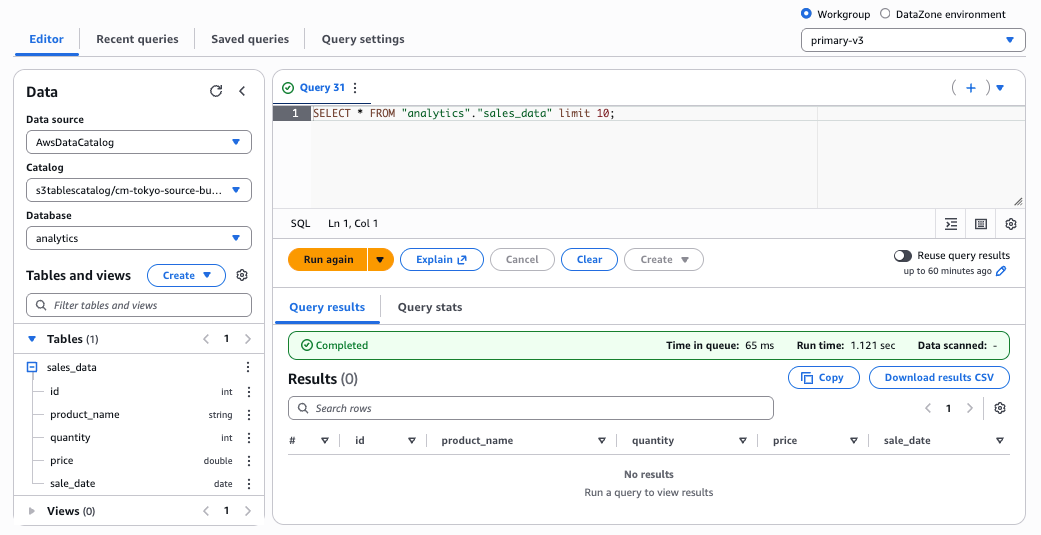Open the Database analytics dropdown
Screen dimensions: 1041x535
tap(138, 238)
